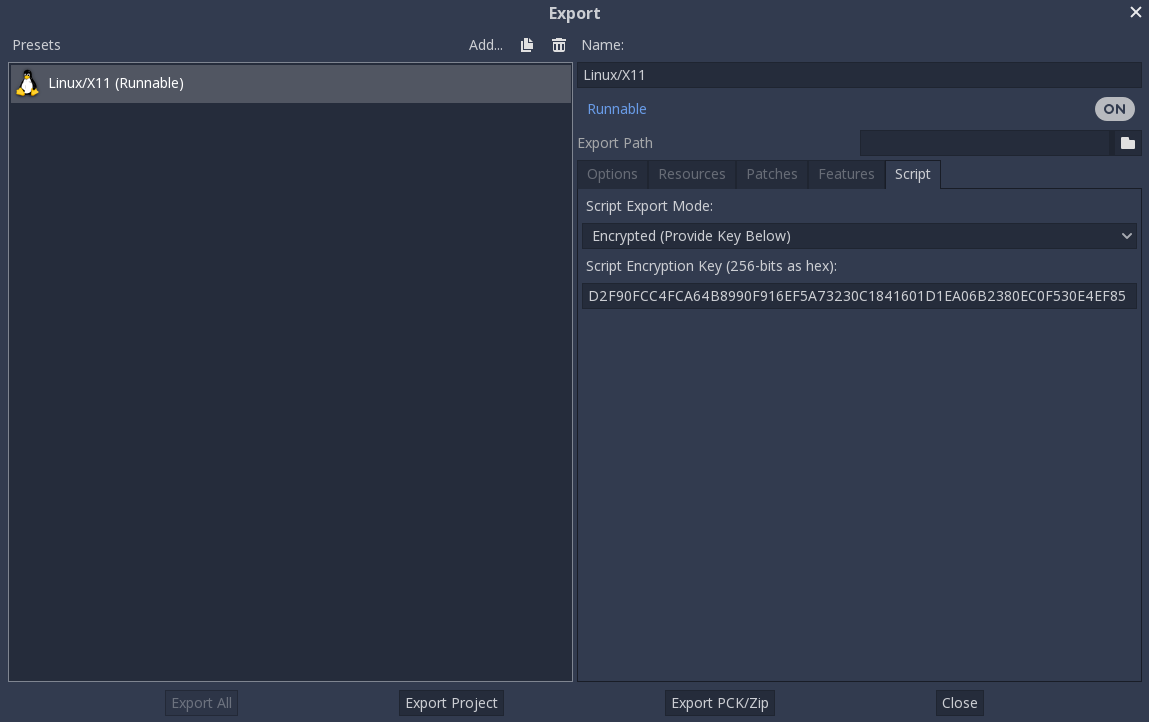Open the Features tab

tap(846, 174)
